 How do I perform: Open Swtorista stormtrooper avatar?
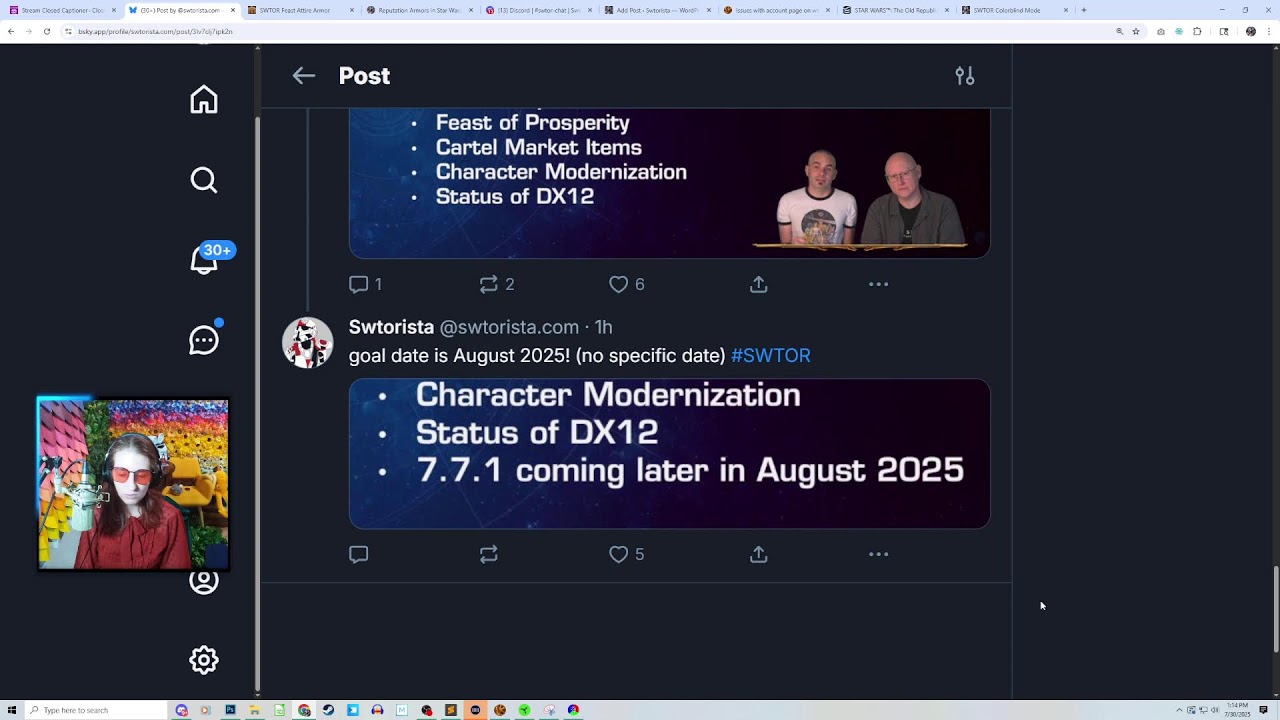(x=308, y=343)
